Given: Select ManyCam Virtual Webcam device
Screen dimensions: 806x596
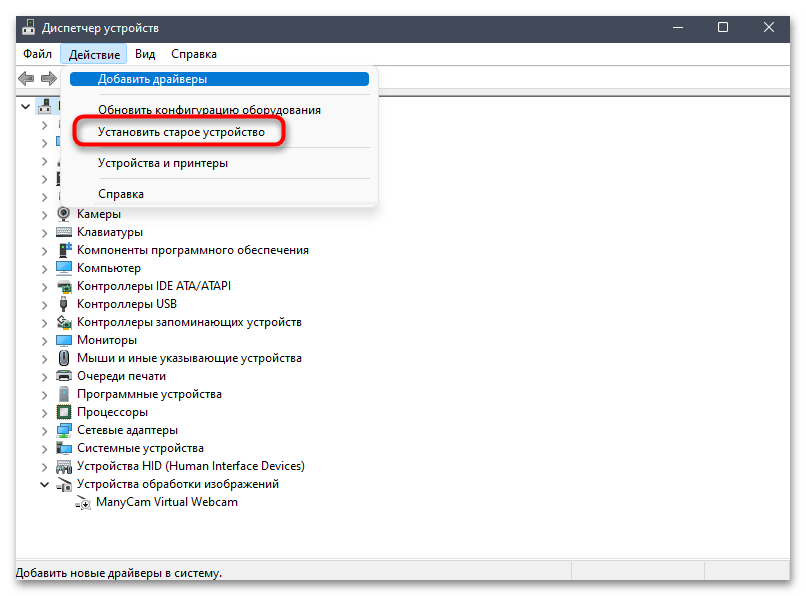Looking at the screenshot, I should 167,502.
